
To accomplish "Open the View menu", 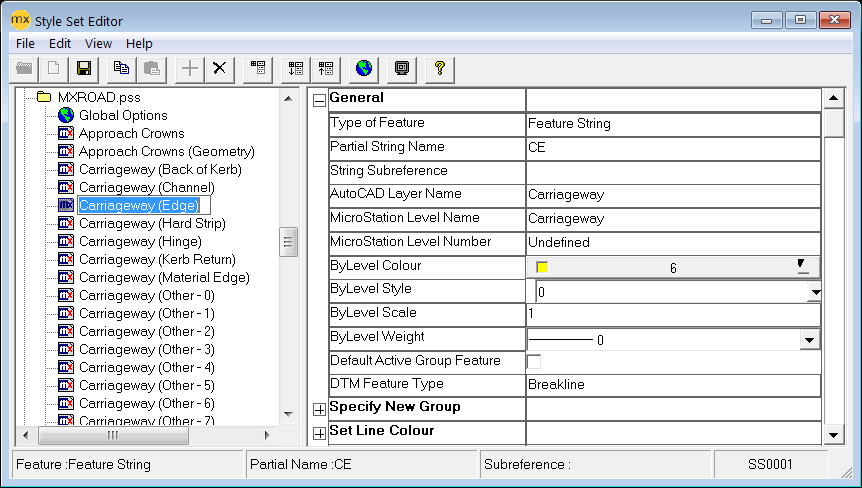I will (x=98, y=43).
